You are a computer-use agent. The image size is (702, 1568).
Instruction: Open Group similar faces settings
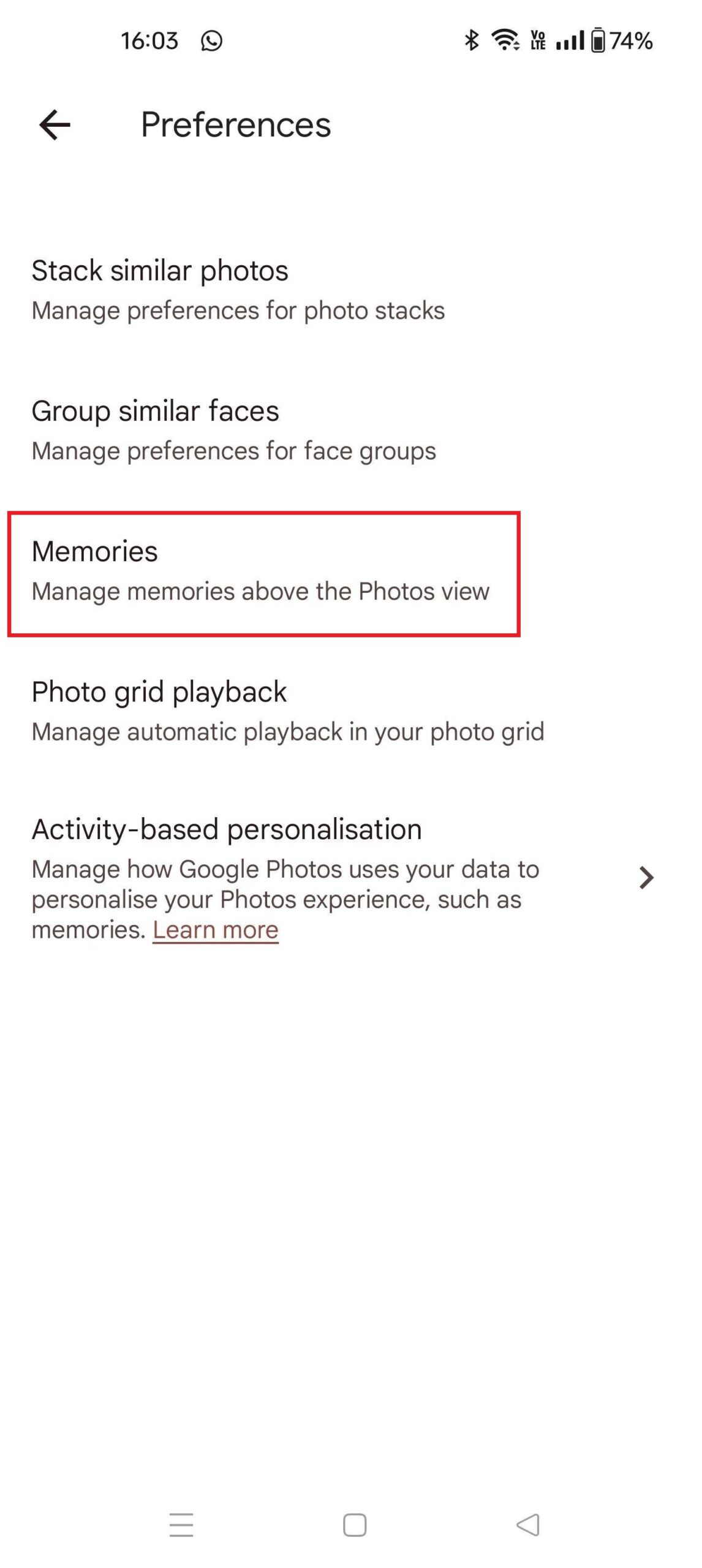point(233,429)
